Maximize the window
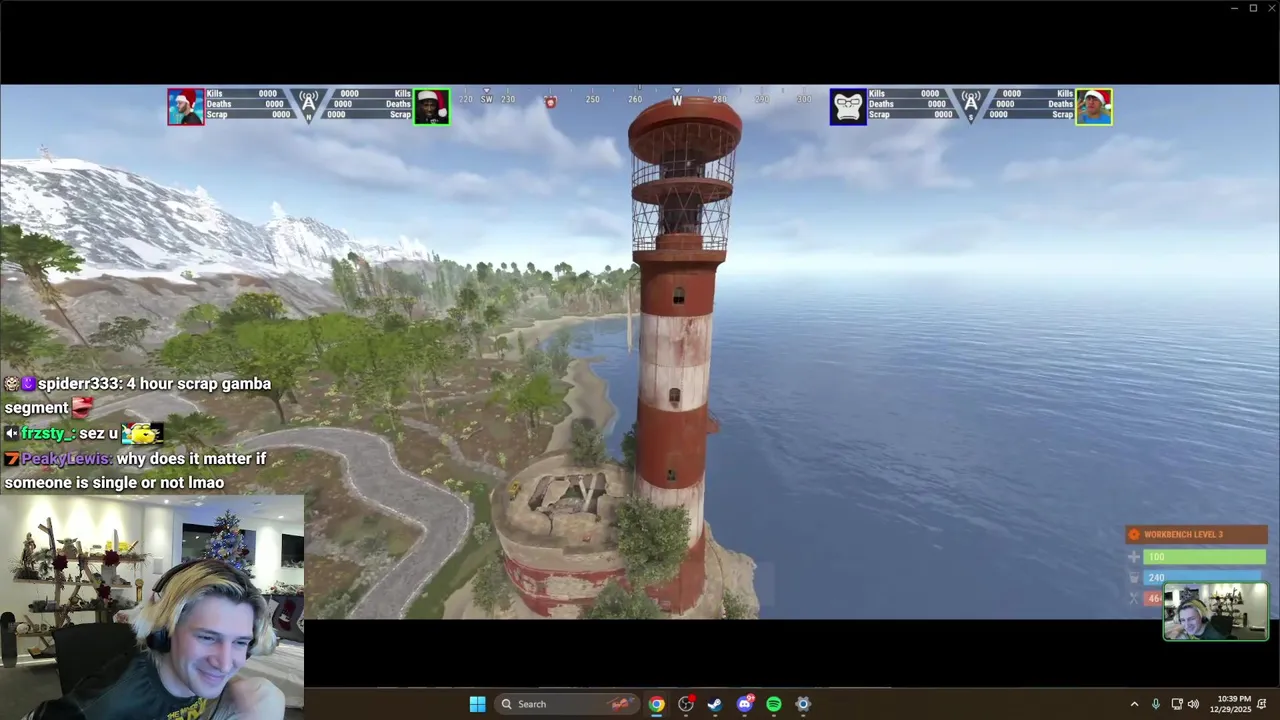Image resolution: width=1280 pixels, height=720 pixels. pyautogui.click(x=1253, y=8)
